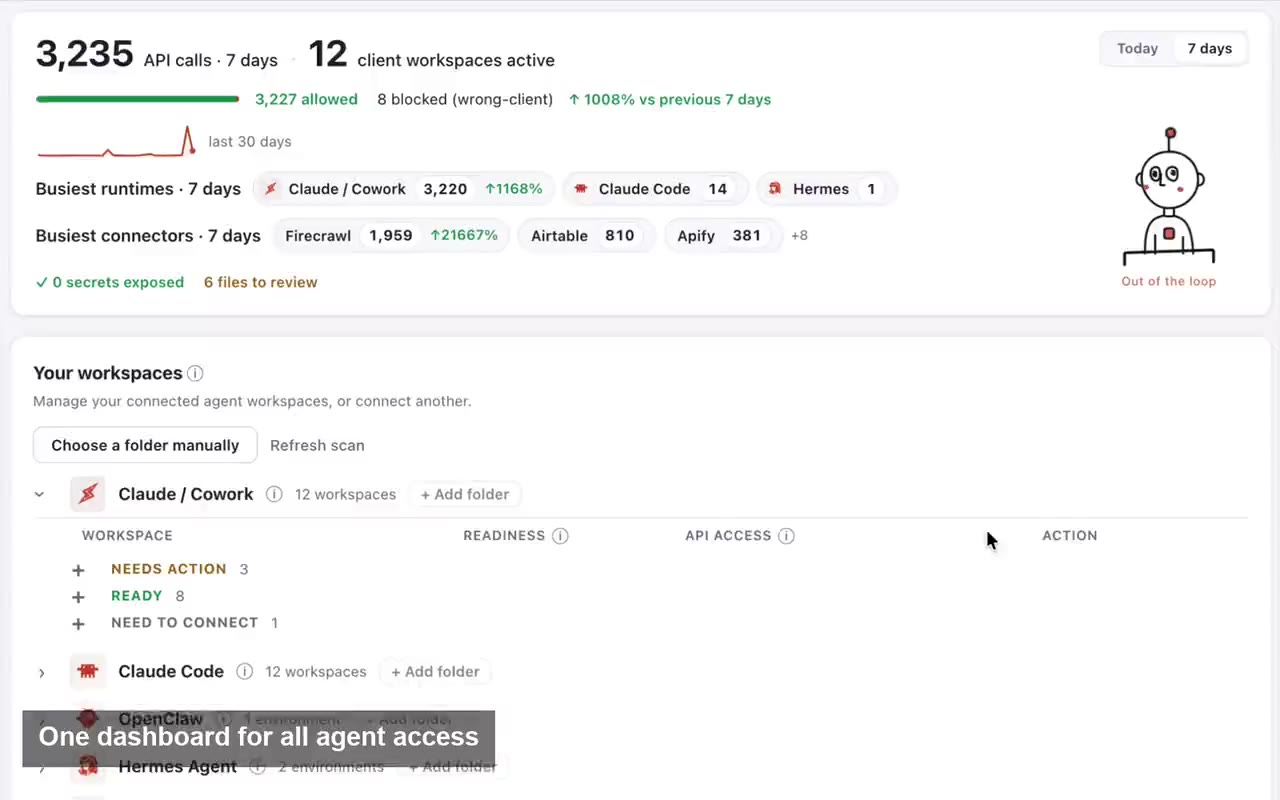Click the Claude / Cowork section logo icon

click(88, 494)
